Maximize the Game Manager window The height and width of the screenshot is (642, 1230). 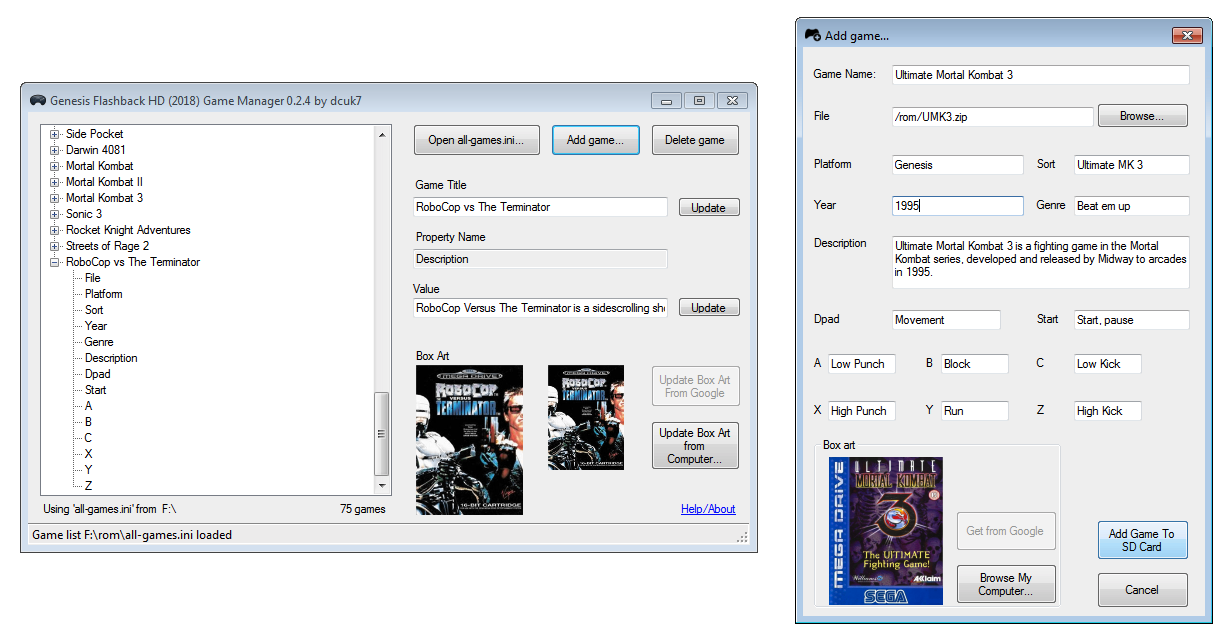point(699,100)
